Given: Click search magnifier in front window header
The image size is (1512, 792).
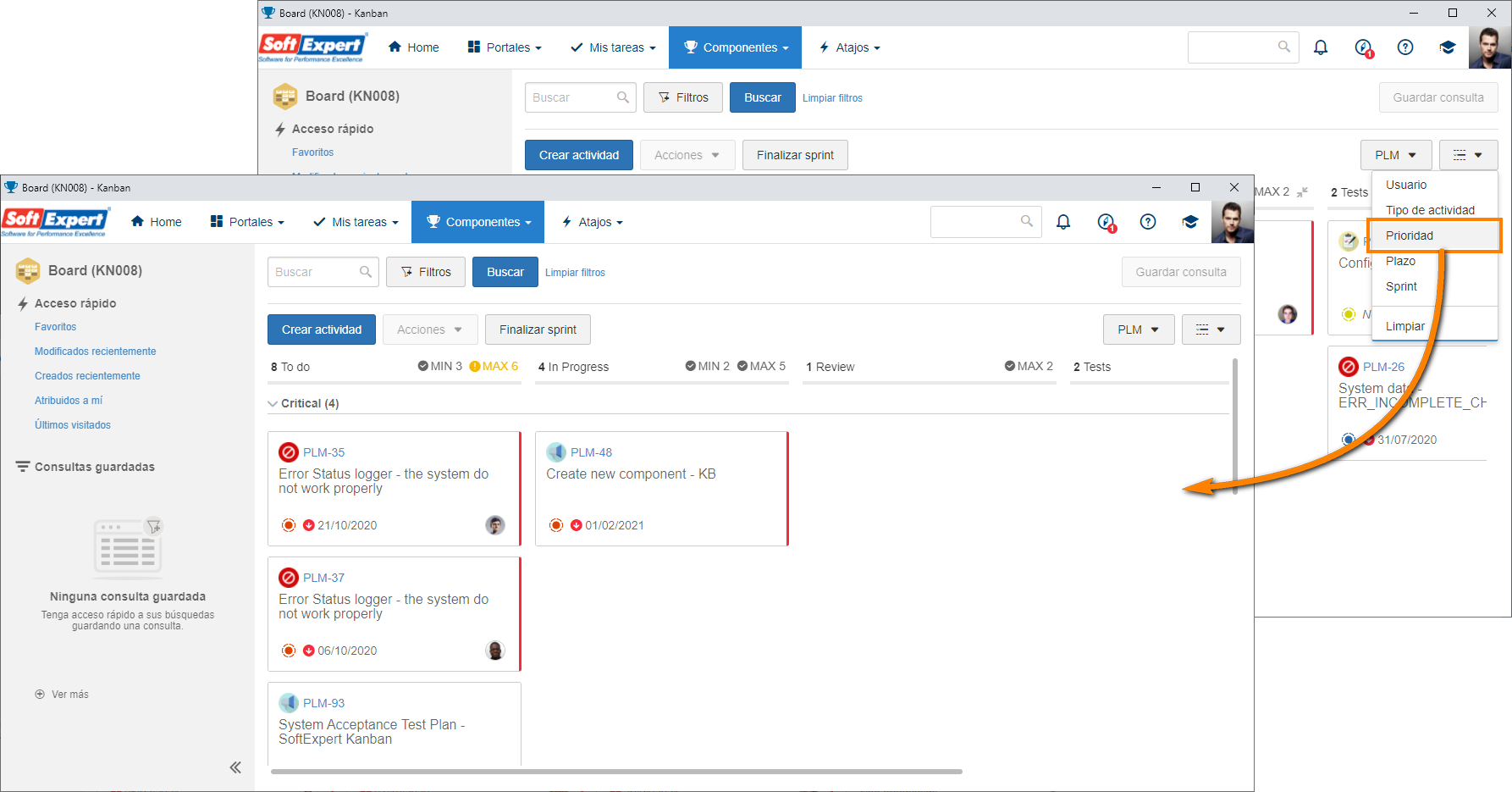Looking at the screenshot, I should [1027, 221].
